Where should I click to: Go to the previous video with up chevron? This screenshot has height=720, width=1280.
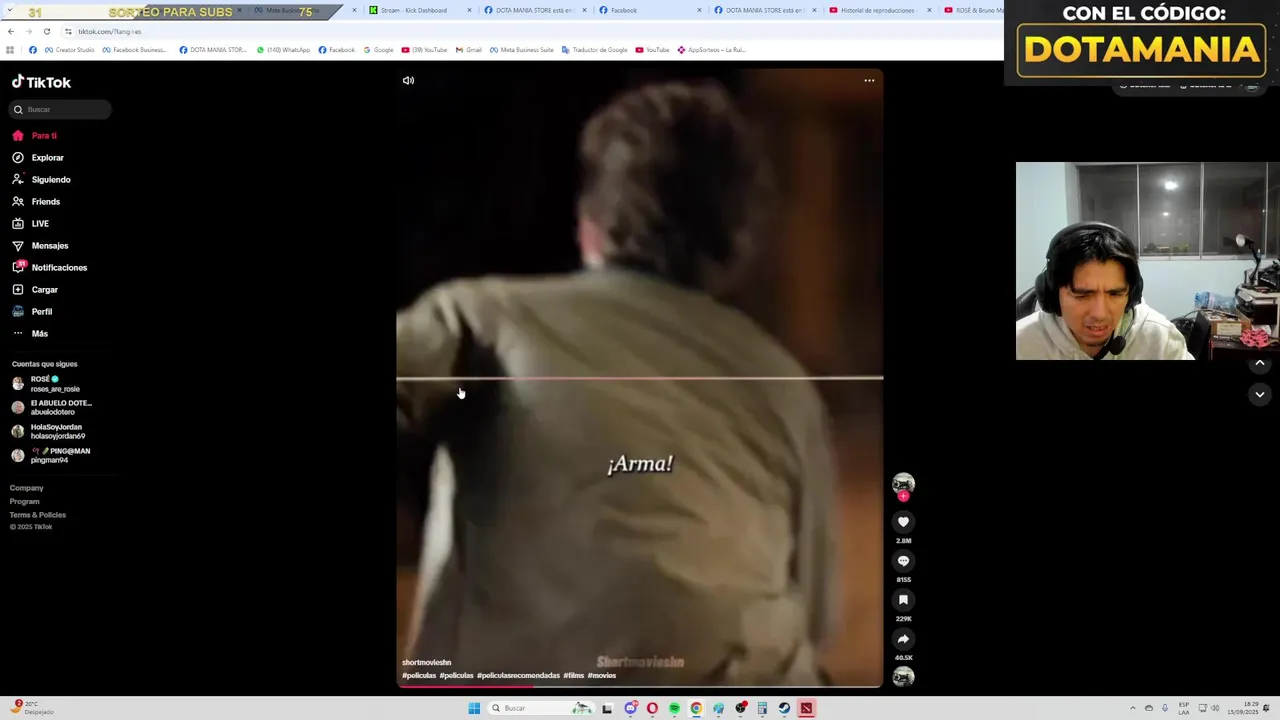[x=1260, y=363]
